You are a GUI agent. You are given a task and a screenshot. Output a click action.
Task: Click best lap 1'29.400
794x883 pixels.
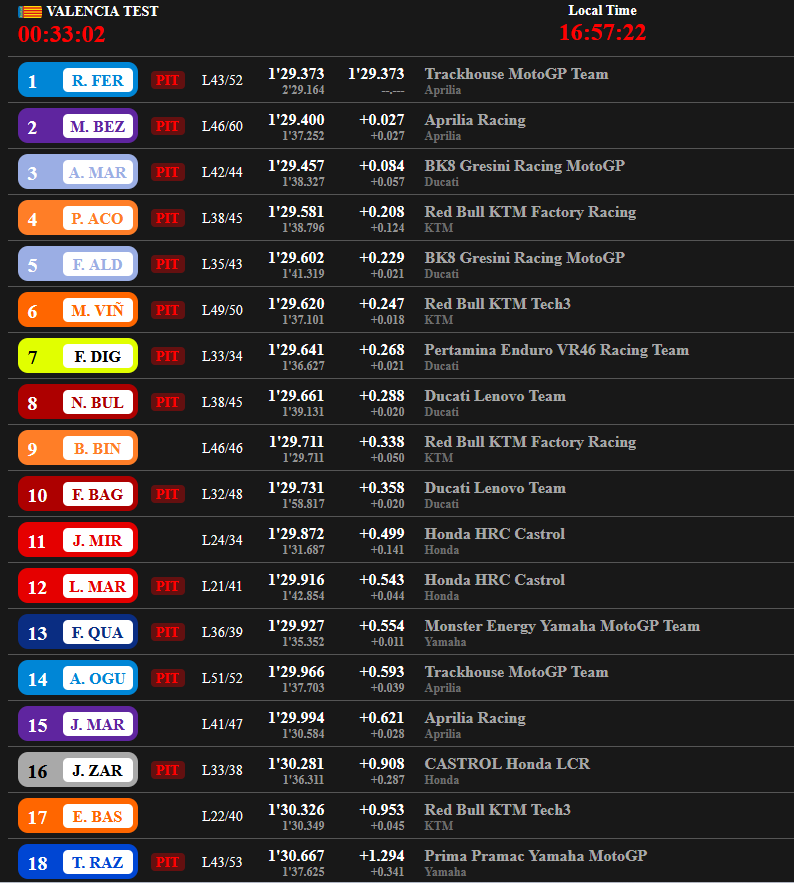tap(296, 120)
